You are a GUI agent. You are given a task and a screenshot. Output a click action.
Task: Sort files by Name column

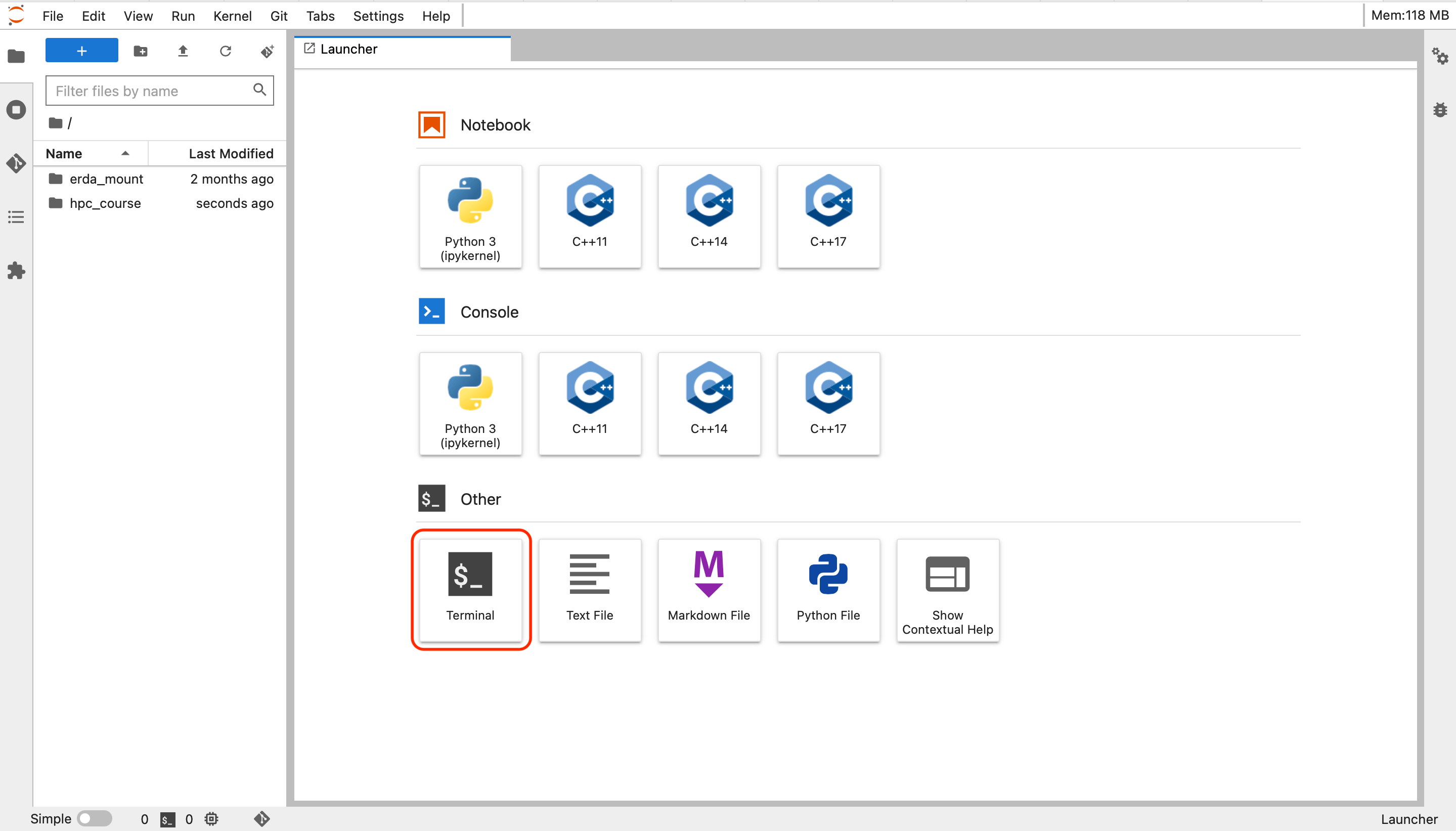tap(64, 154)
